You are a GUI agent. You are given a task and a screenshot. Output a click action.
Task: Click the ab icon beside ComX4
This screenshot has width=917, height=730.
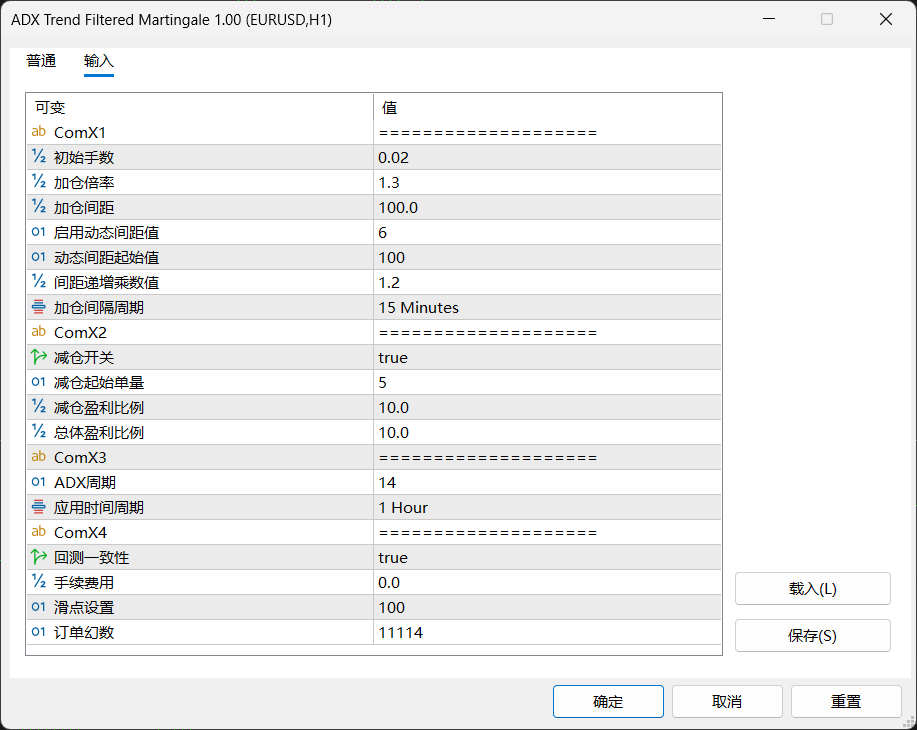[x=39, y=532]
